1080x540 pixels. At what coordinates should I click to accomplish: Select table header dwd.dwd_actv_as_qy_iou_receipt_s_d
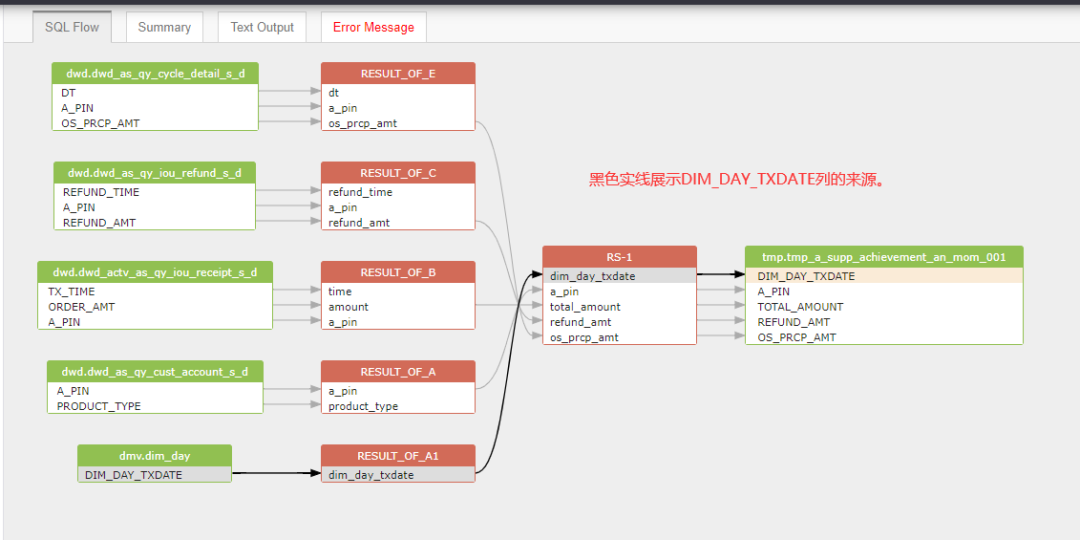[155, 271]
